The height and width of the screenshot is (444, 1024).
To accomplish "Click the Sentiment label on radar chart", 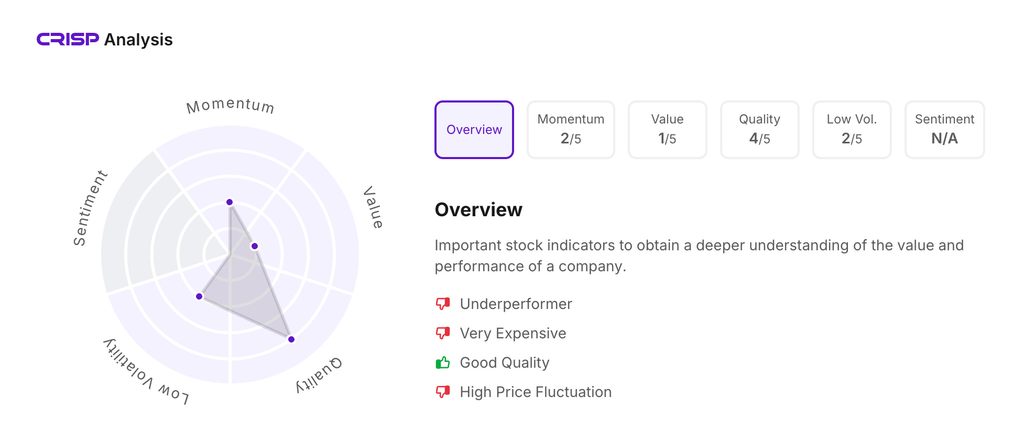I will (90, 209).
